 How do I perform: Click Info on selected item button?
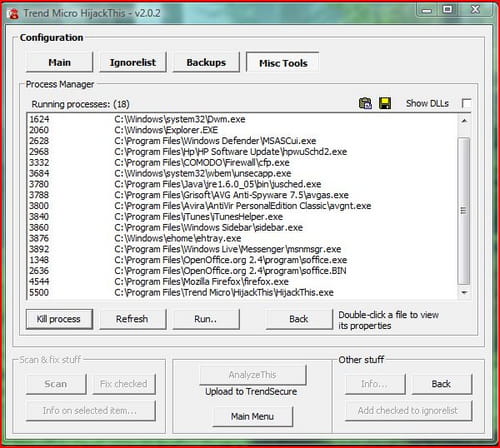[x=91, y=411]
